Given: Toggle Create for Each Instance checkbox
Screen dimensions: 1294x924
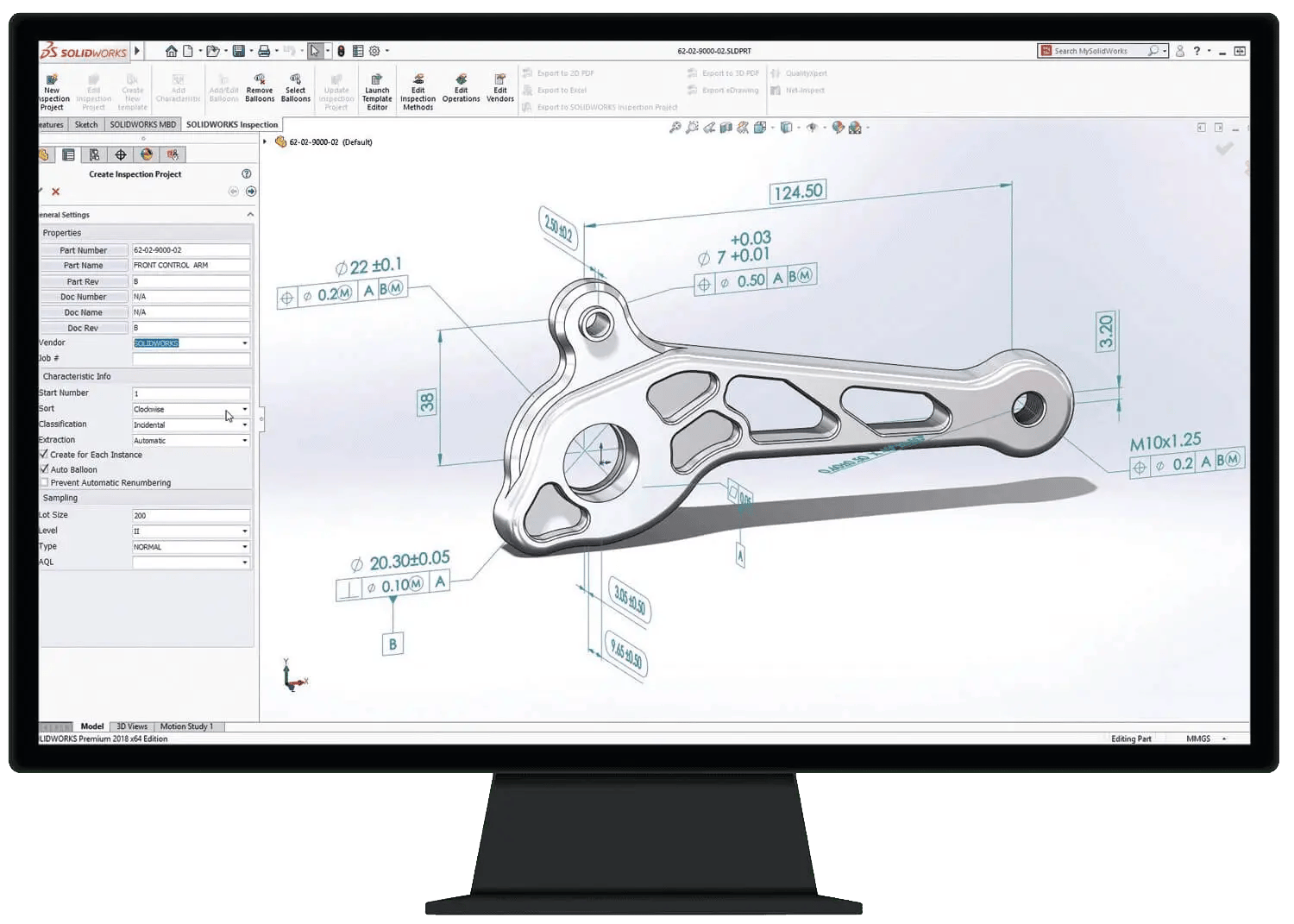Looking at the screenshot, I should 44,454.
